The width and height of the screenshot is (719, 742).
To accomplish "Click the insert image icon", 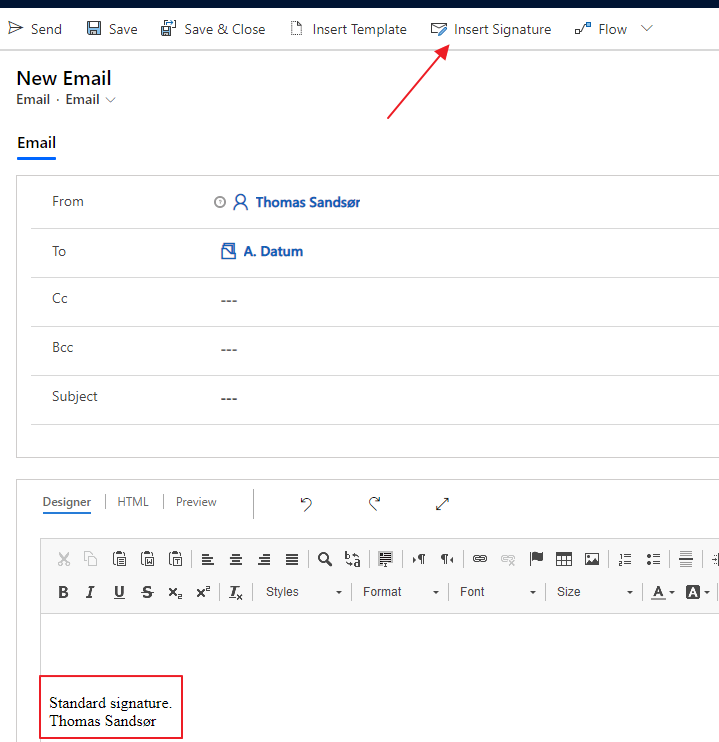I will [x=592, y=559].
